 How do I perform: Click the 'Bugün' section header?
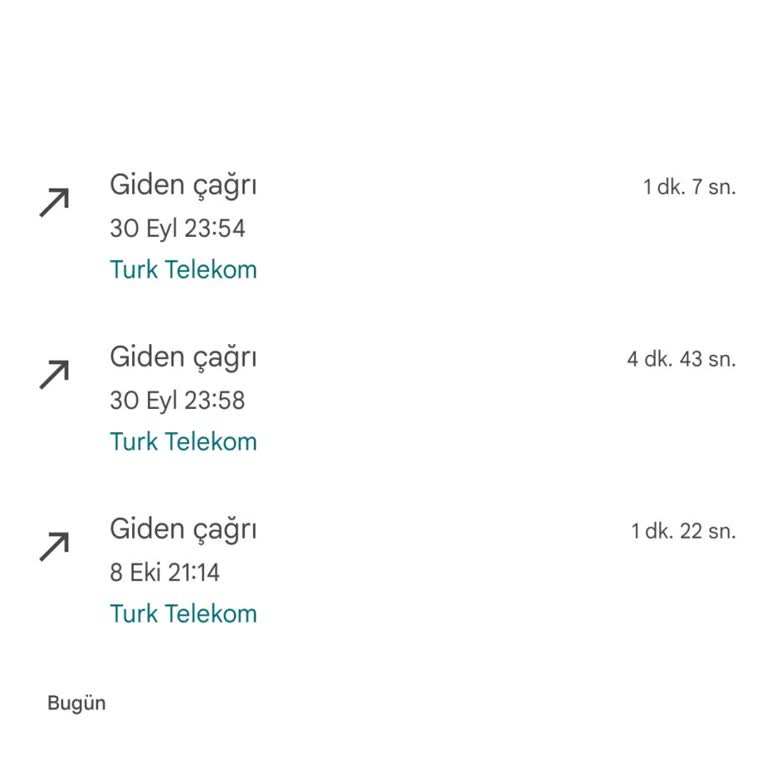pos(76,703)
